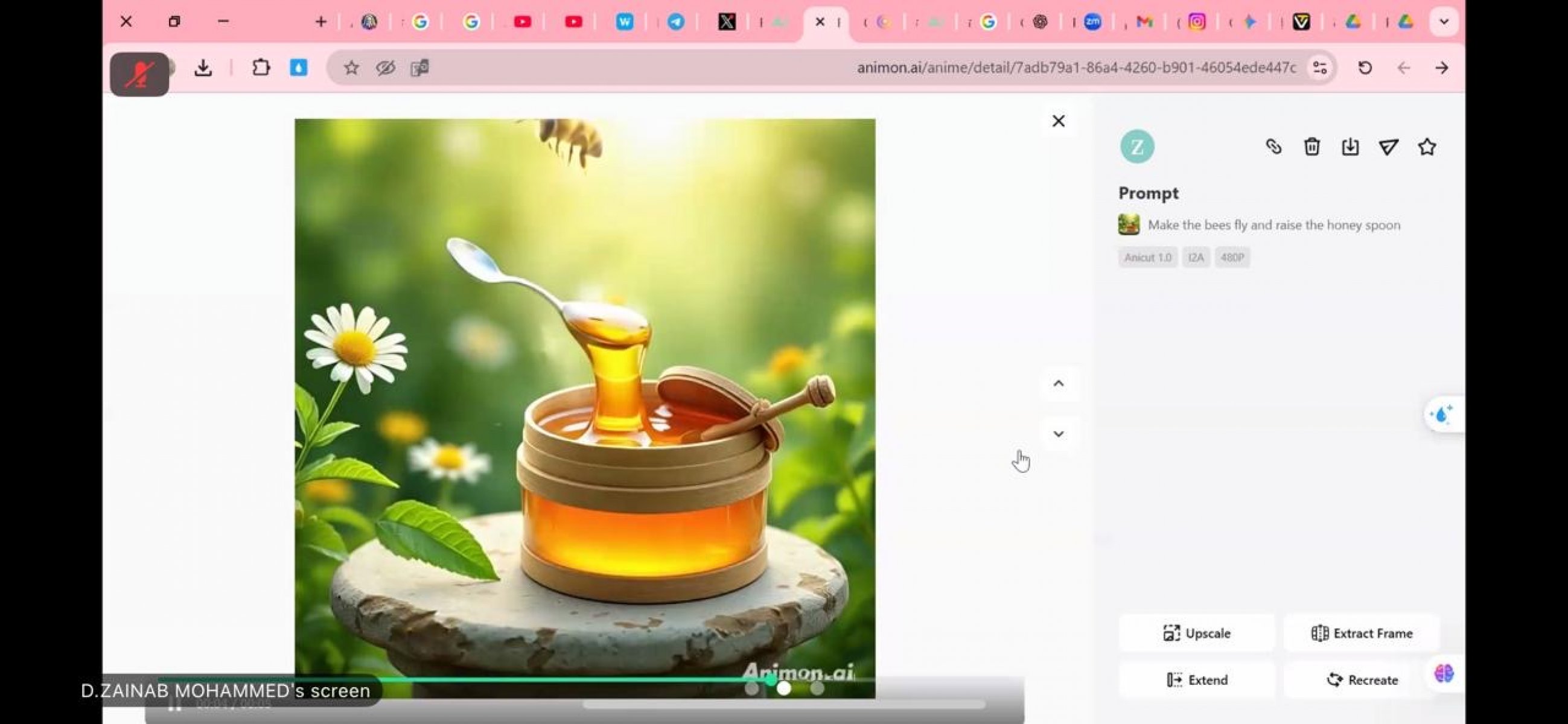Go to the previous item with up chevron
The width and height of the screenshot is (1568, 724).
pos(1059,383)
